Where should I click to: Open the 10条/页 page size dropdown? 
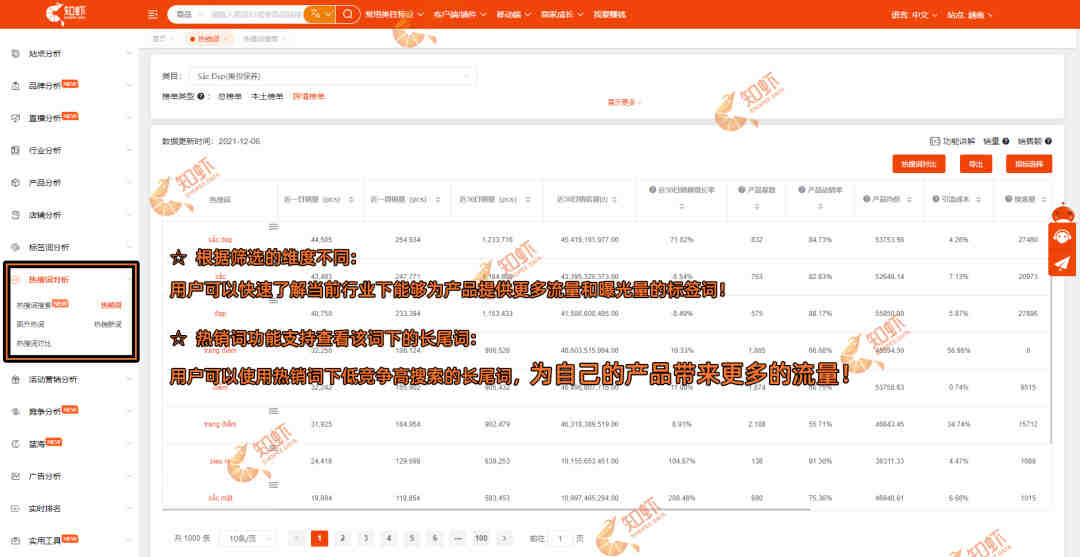247,538
